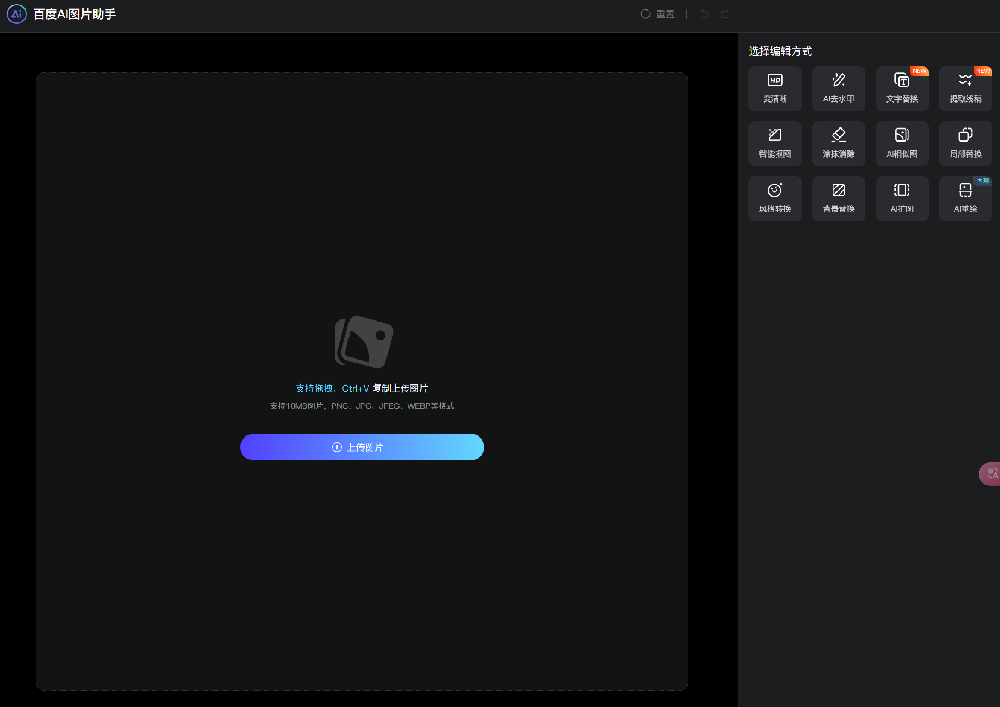Select the 提取线稿 line art tool
The height and width of the screenshot is (707, 1000).
coord(965,88)
